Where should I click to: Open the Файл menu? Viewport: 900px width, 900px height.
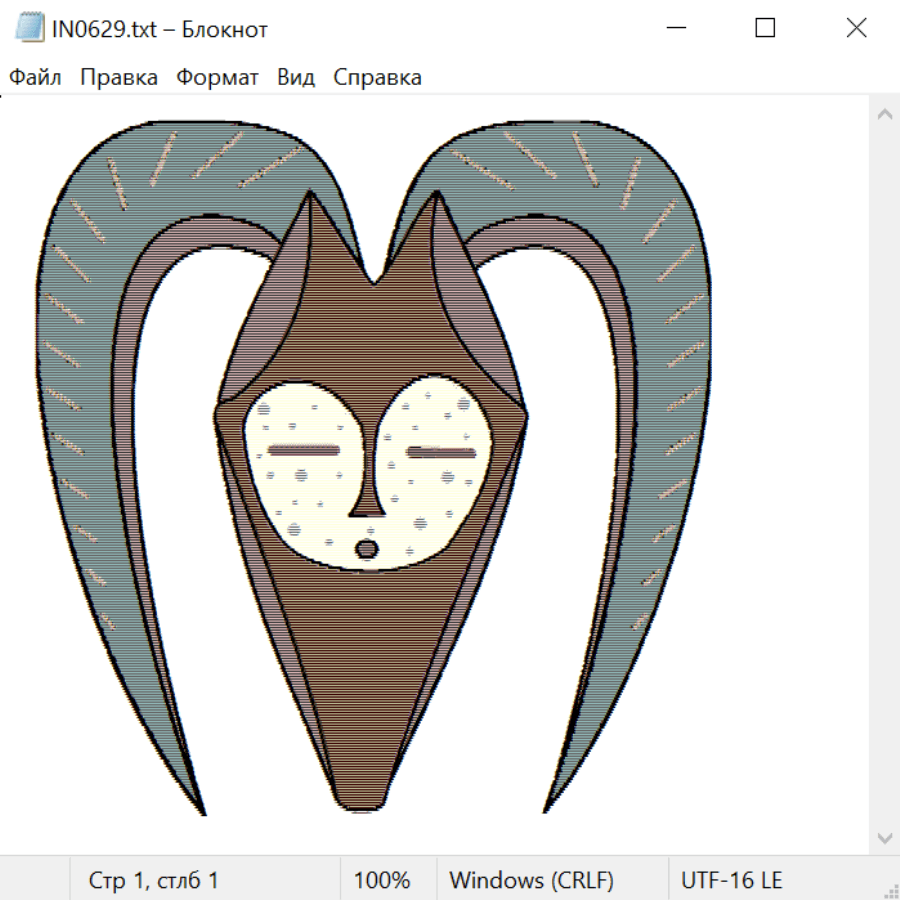[x=36, y=77]
